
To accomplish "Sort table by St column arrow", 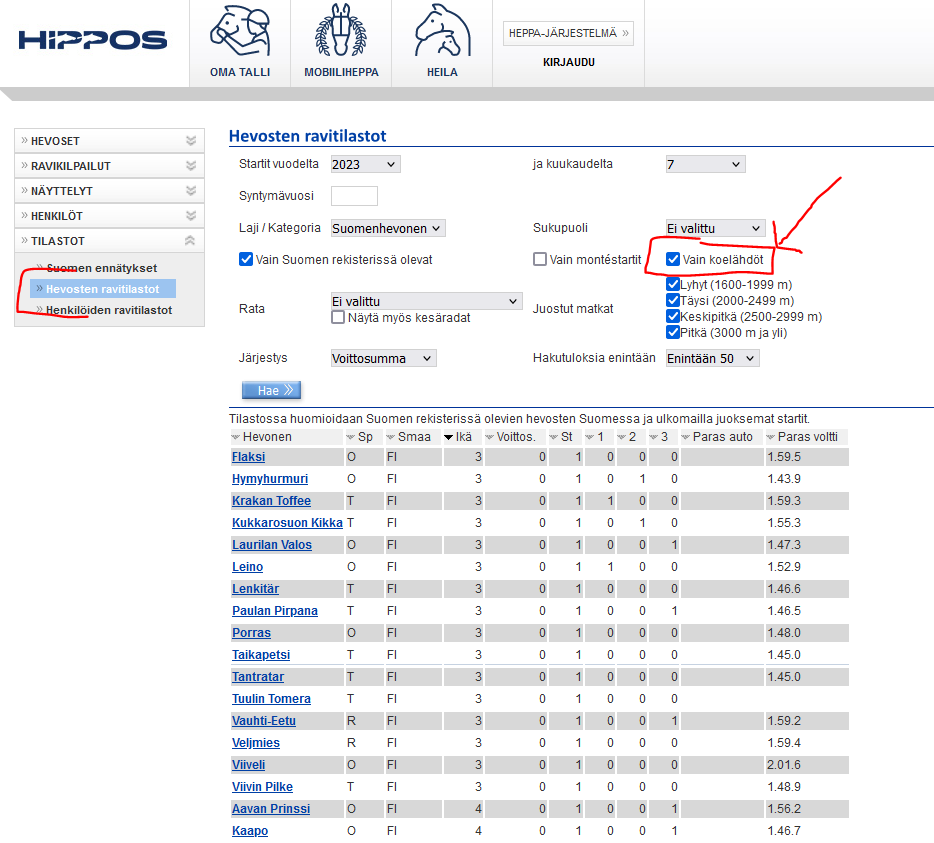I will 554,437.
